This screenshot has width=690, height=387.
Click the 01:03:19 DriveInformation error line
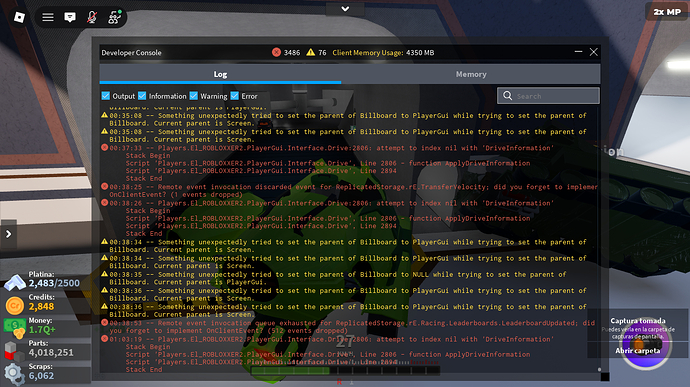click(331, 339)
